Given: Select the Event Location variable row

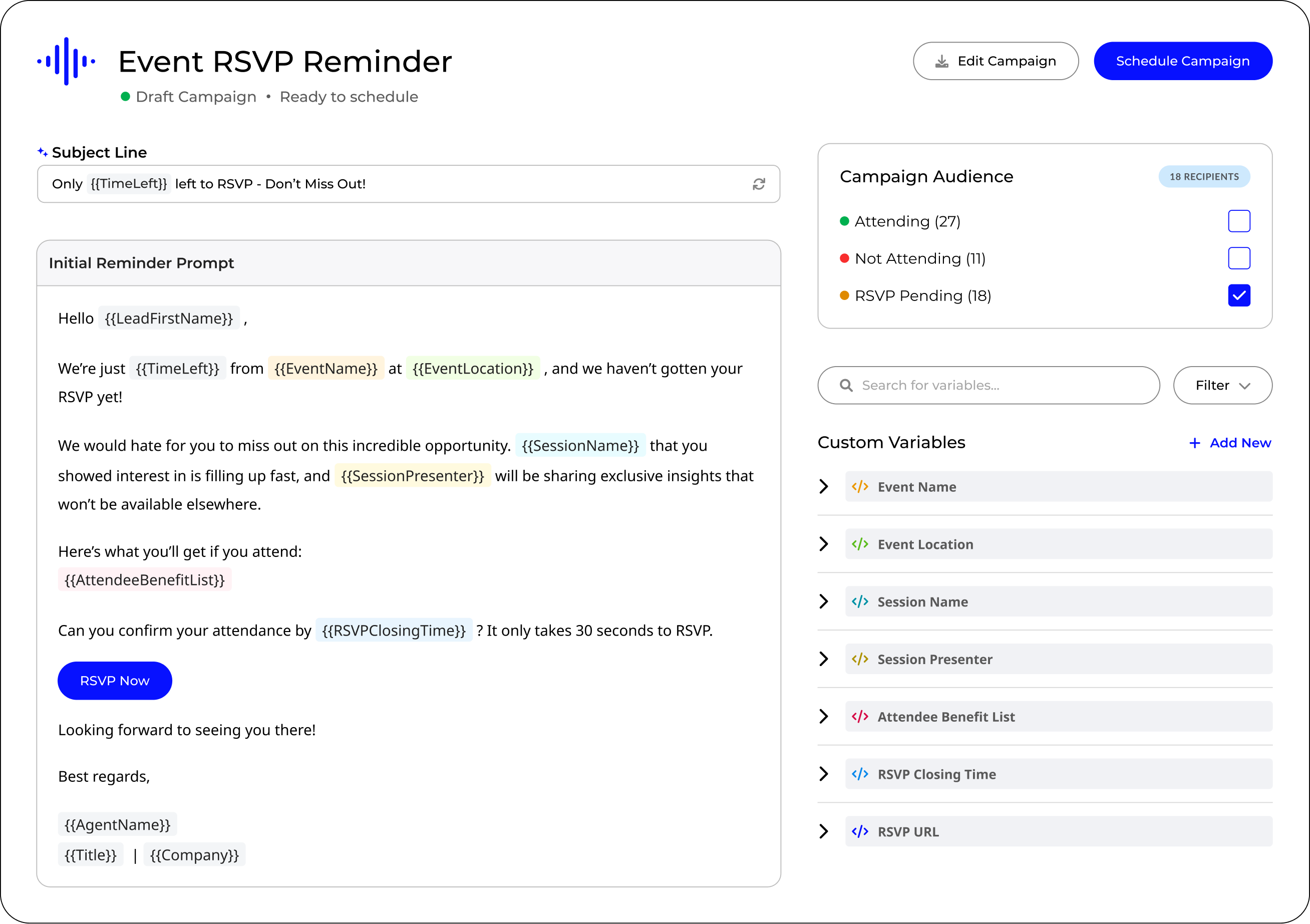Looking at the screenshot, I should coord(1059,544).
